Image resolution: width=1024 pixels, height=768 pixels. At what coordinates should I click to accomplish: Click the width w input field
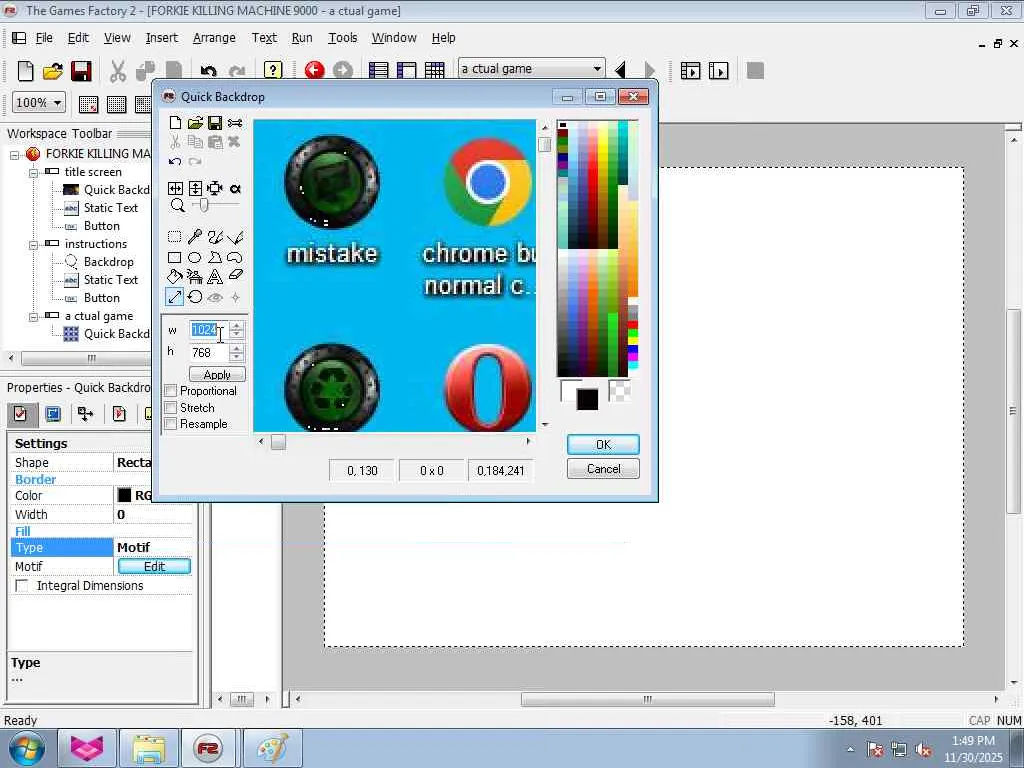(208, 330)
